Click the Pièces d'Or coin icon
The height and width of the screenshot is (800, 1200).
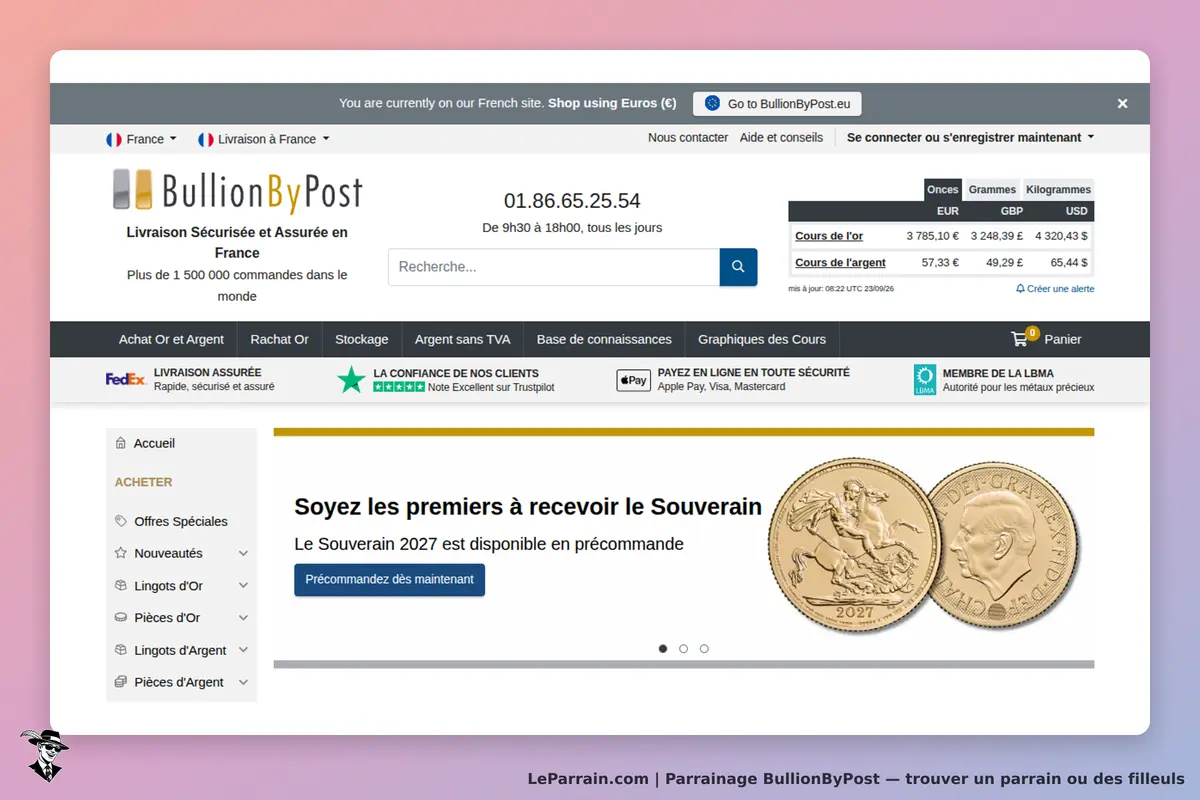pos(120,617)
